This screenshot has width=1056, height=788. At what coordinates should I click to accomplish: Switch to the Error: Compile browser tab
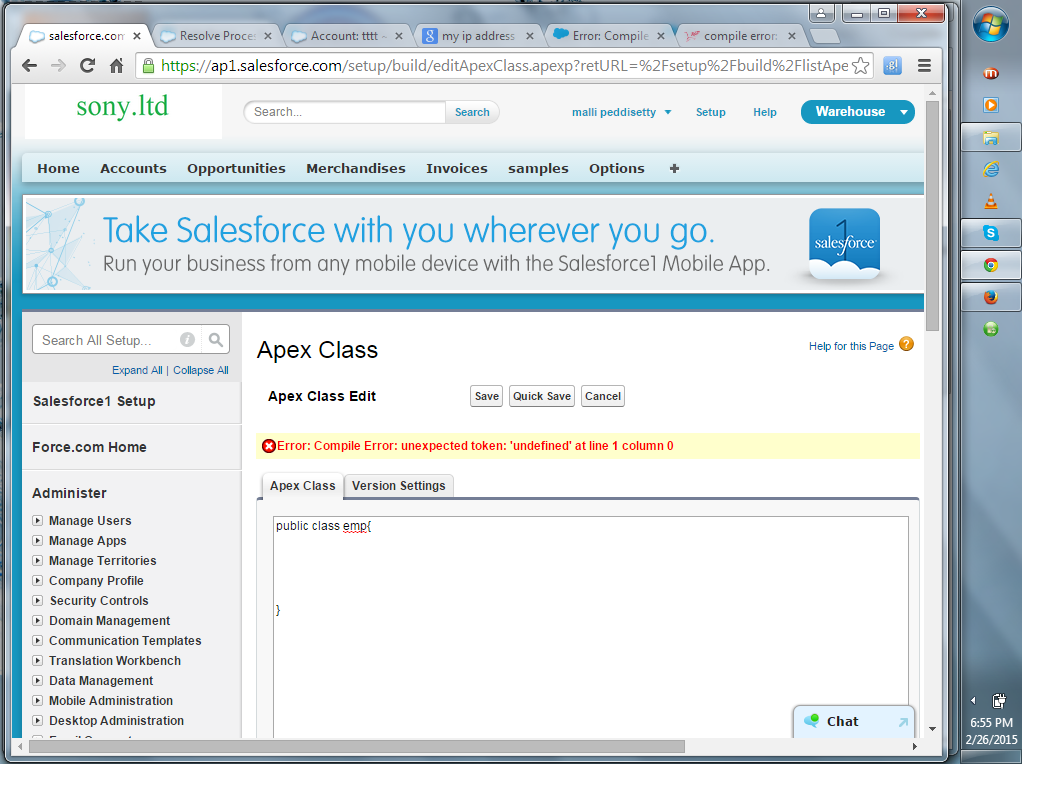click(609, 36)
